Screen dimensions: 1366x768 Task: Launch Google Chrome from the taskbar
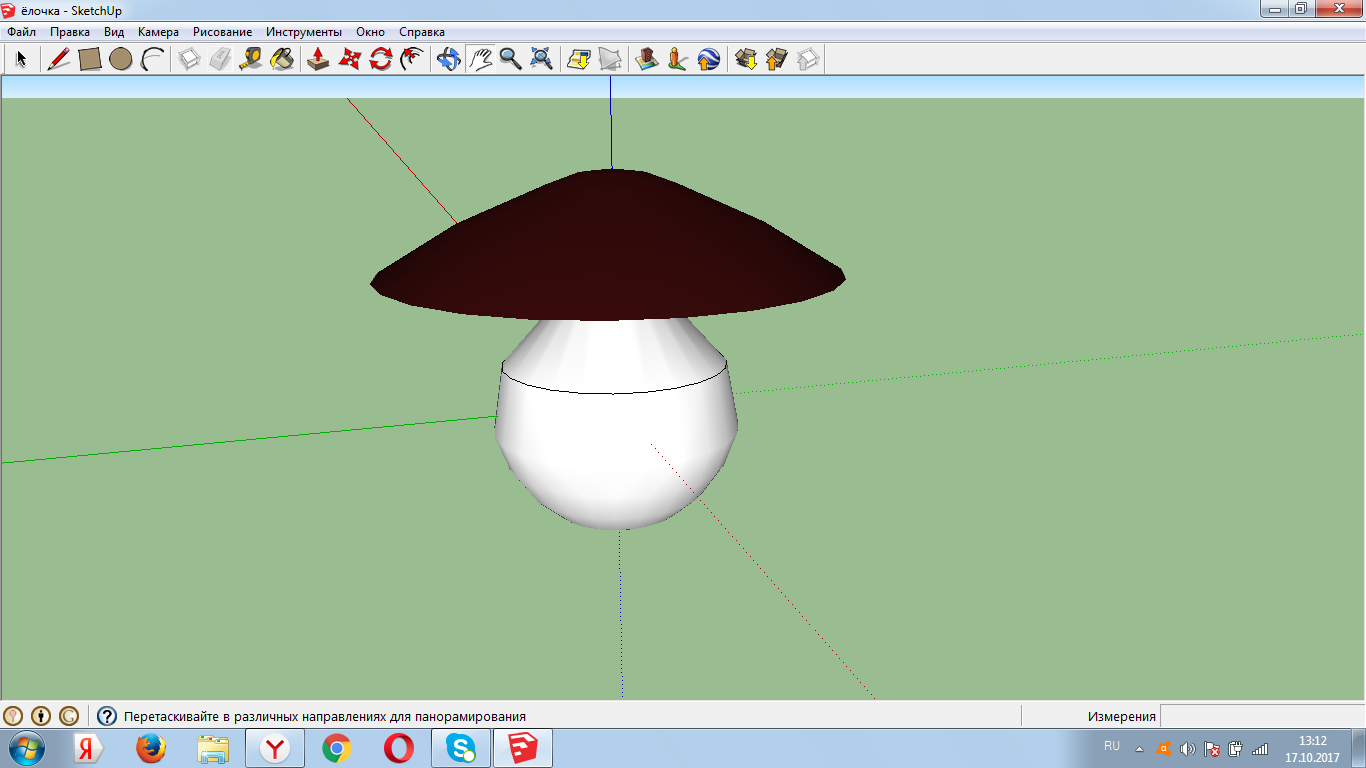[x=337, y=748]
